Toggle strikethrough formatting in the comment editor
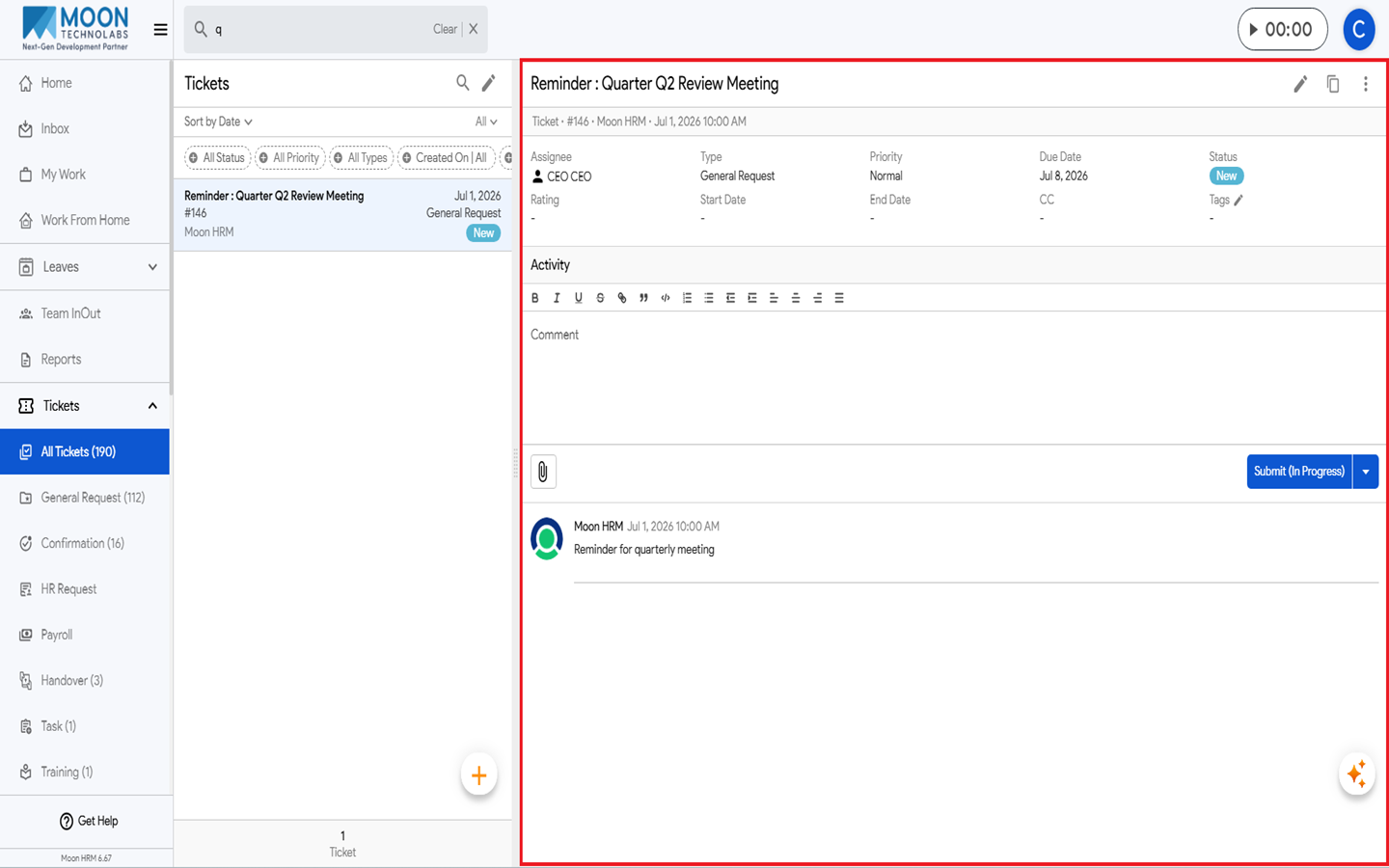1389x868 pixels. pos(600,298)
